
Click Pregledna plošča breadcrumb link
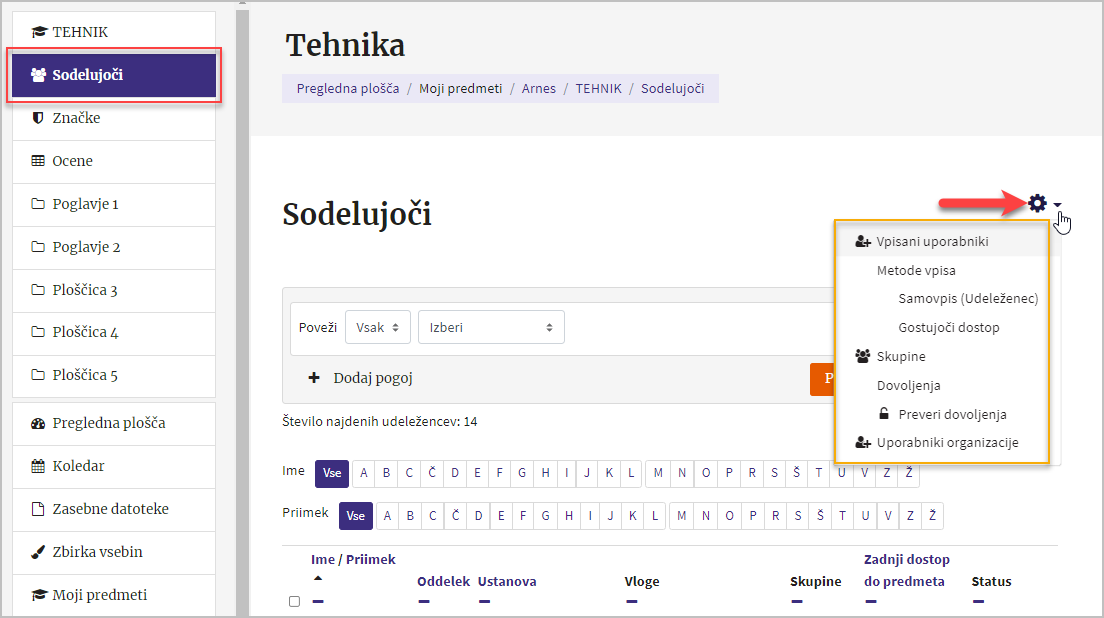coord(348,89)
